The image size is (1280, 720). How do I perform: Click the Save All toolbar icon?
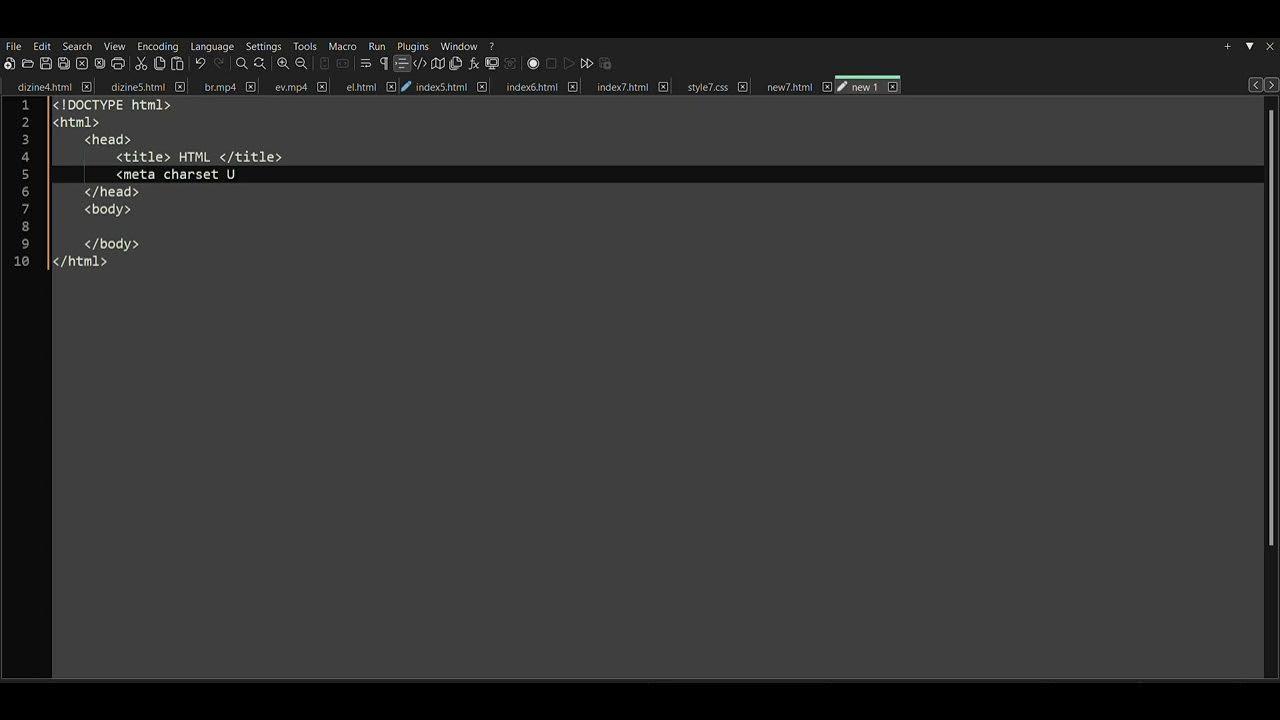(x=64, y=63)
